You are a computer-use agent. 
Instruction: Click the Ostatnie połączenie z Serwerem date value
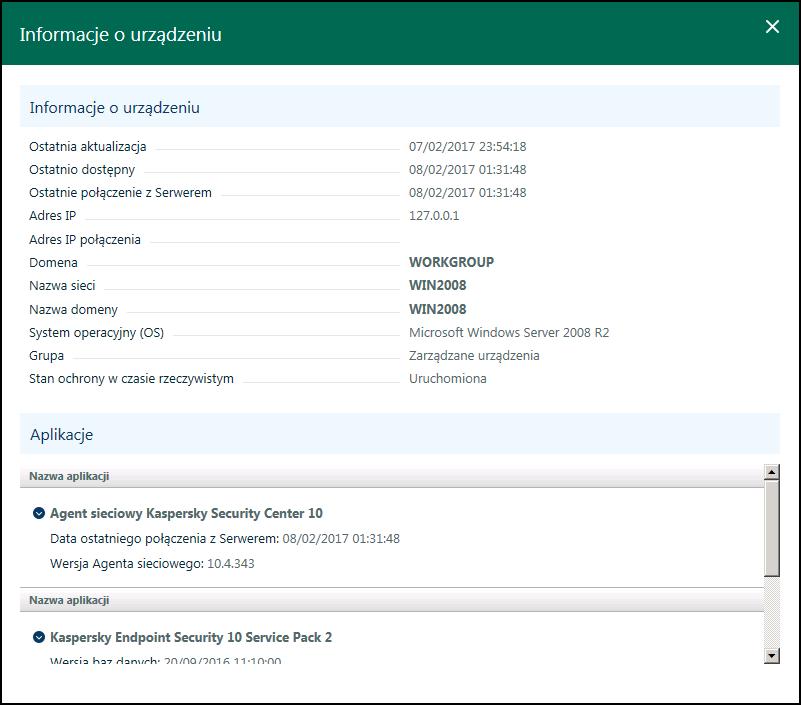pyautogui.click(x=467, y=193)
